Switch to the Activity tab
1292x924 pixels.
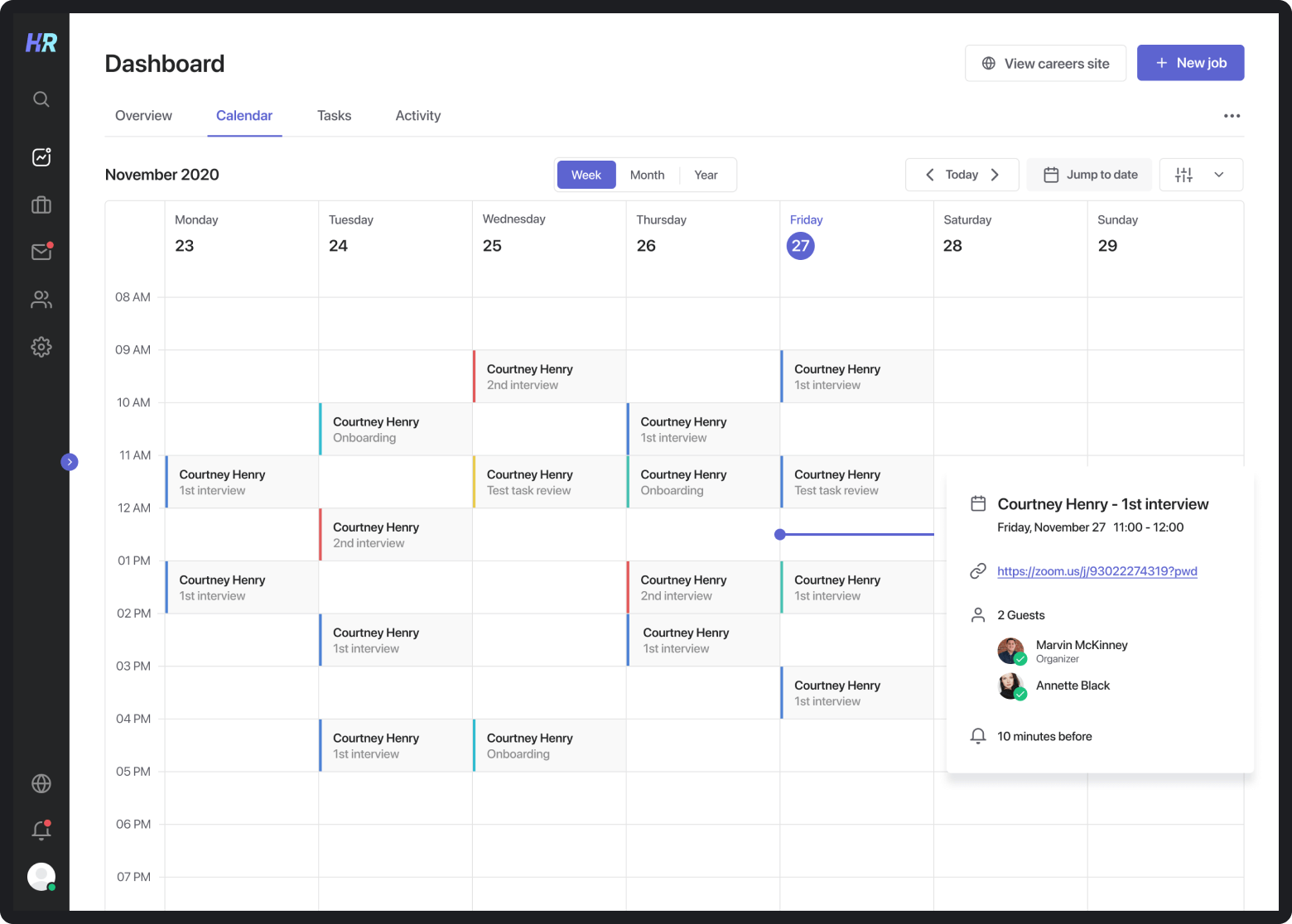point(418,116)
